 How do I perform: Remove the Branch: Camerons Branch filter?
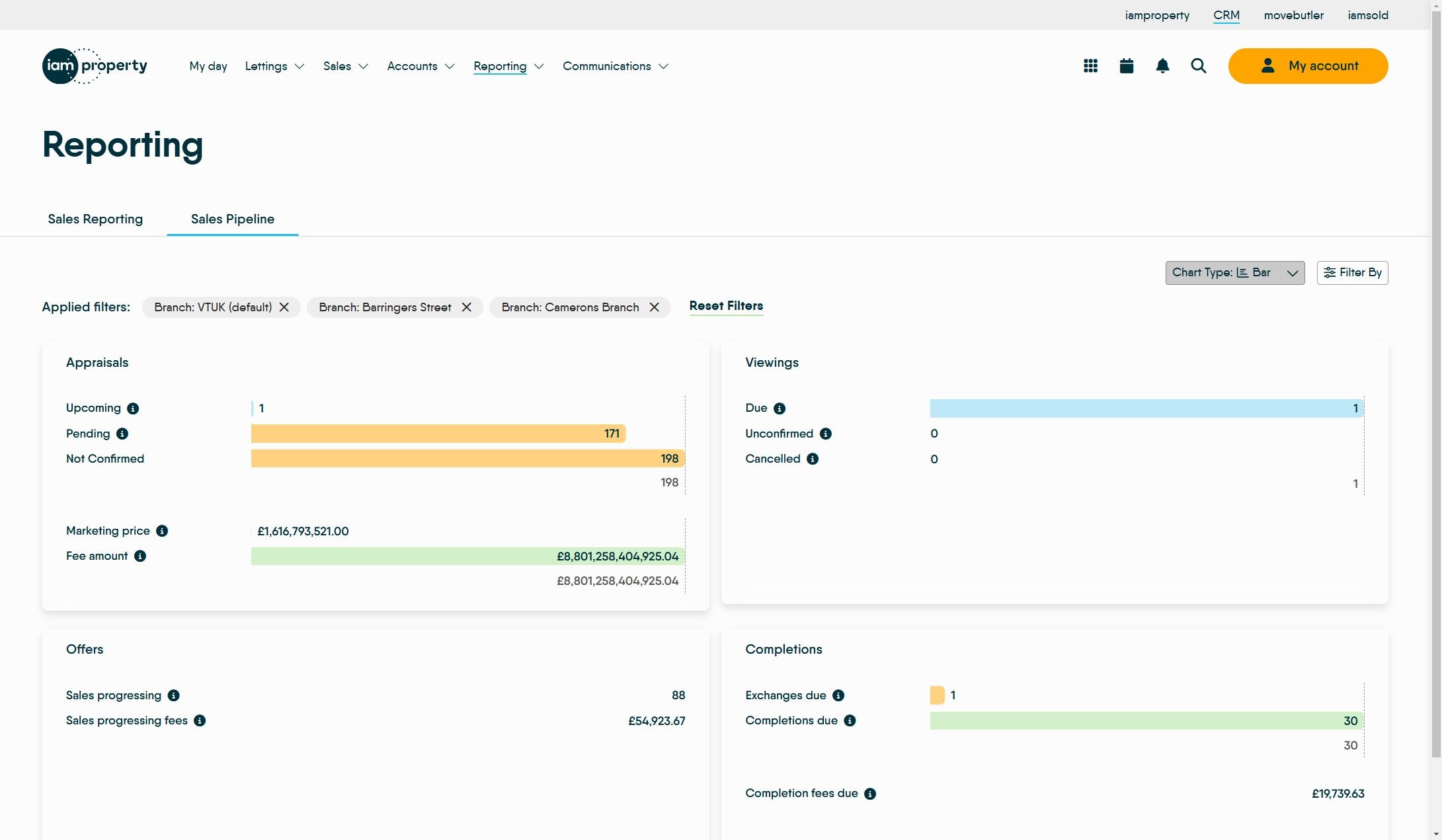[655, 307]
